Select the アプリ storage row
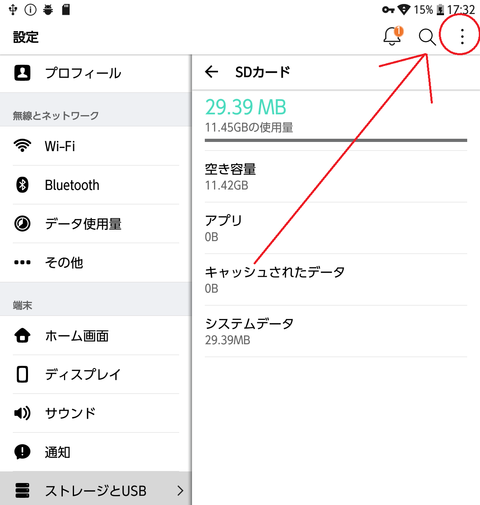Image resolution: width=480 pixels, height=505 pixels. pos(336,228)
